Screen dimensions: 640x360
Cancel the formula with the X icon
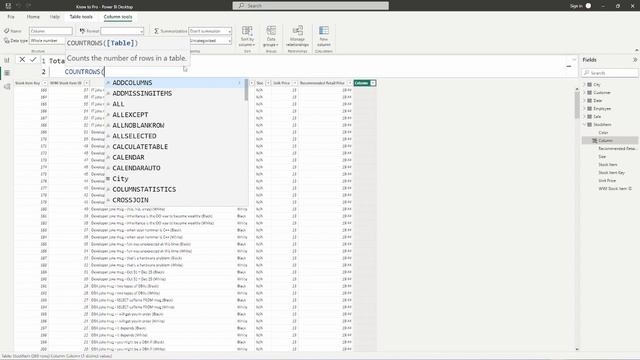tap(22, 60)
